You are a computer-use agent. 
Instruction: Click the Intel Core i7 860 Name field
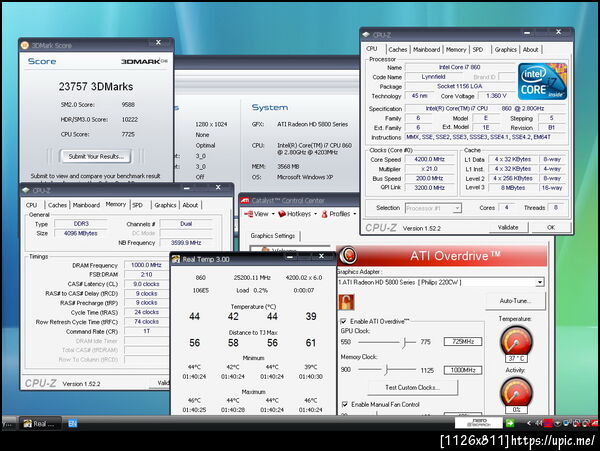[x=460, y=67]
